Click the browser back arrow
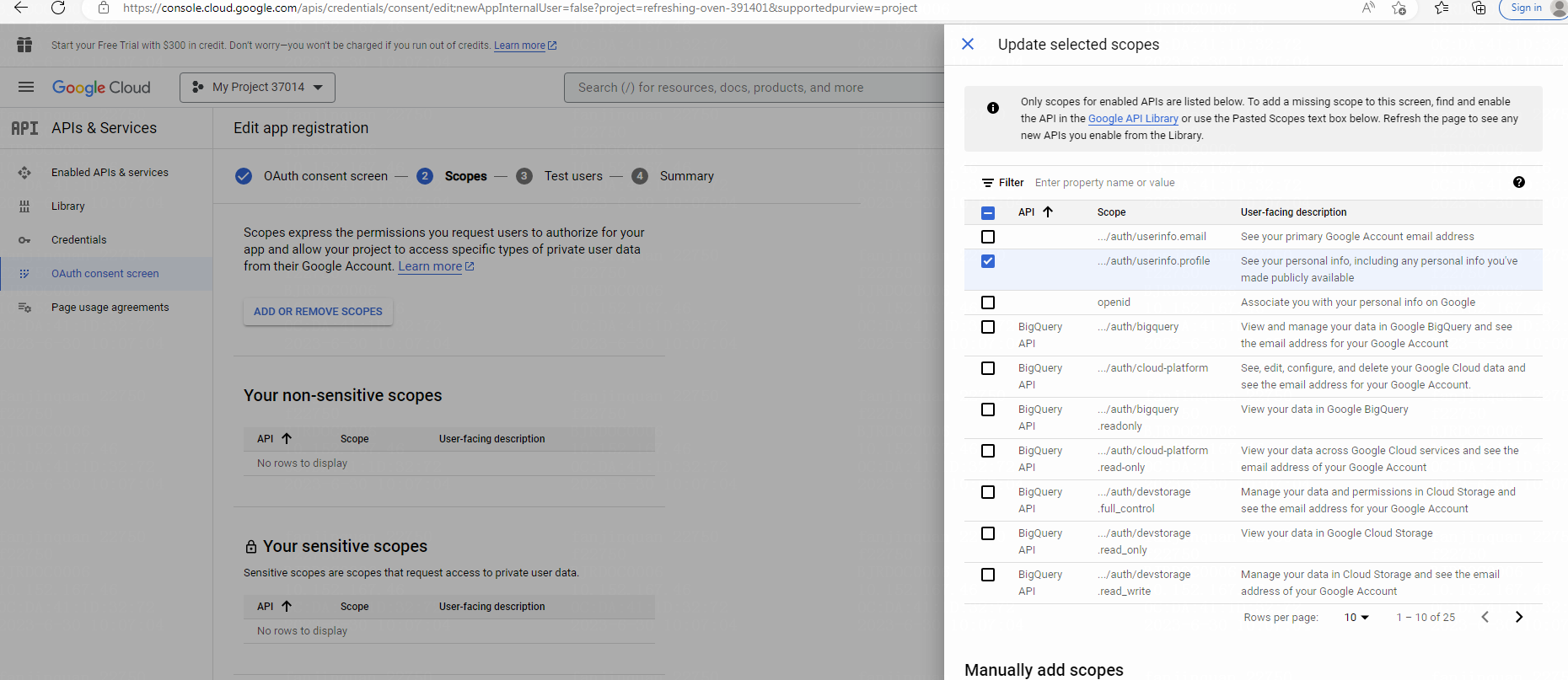 click(21, 8)
